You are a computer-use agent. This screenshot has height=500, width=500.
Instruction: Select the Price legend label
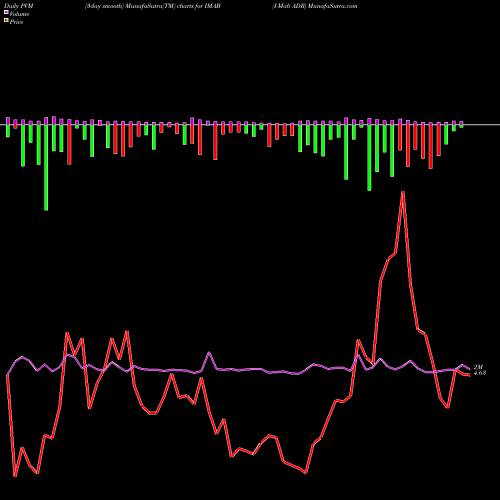[x=16, y=22]
